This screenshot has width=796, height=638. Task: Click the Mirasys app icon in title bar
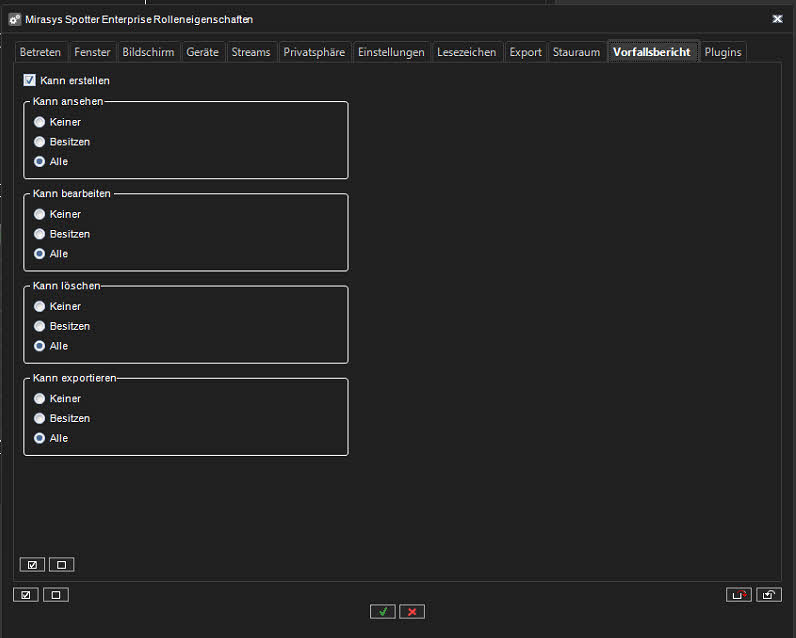15,19
